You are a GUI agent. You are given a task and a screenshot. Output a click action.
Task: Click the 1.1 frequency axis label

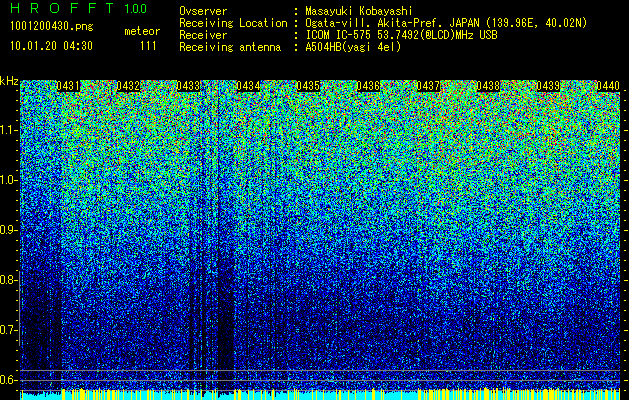click(8, 131)
